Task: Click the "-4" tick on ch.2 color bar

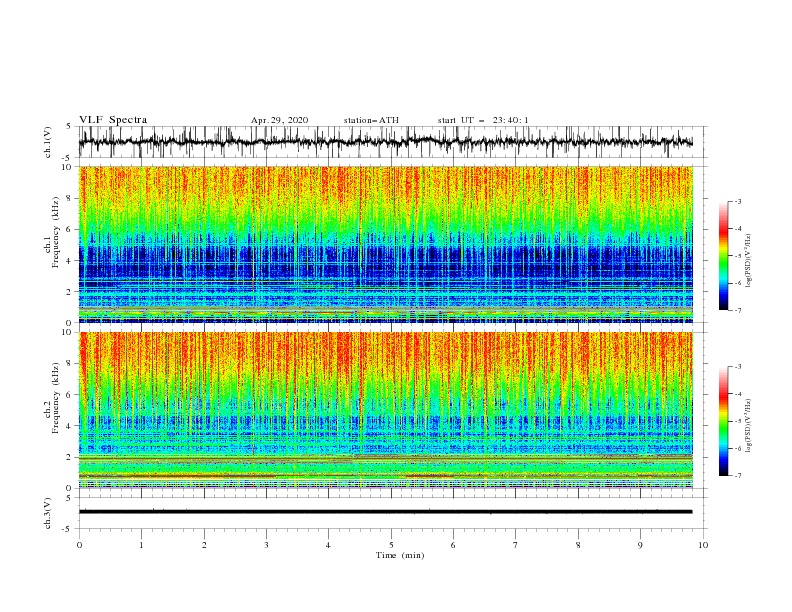Action: click(x=738, y=394)
